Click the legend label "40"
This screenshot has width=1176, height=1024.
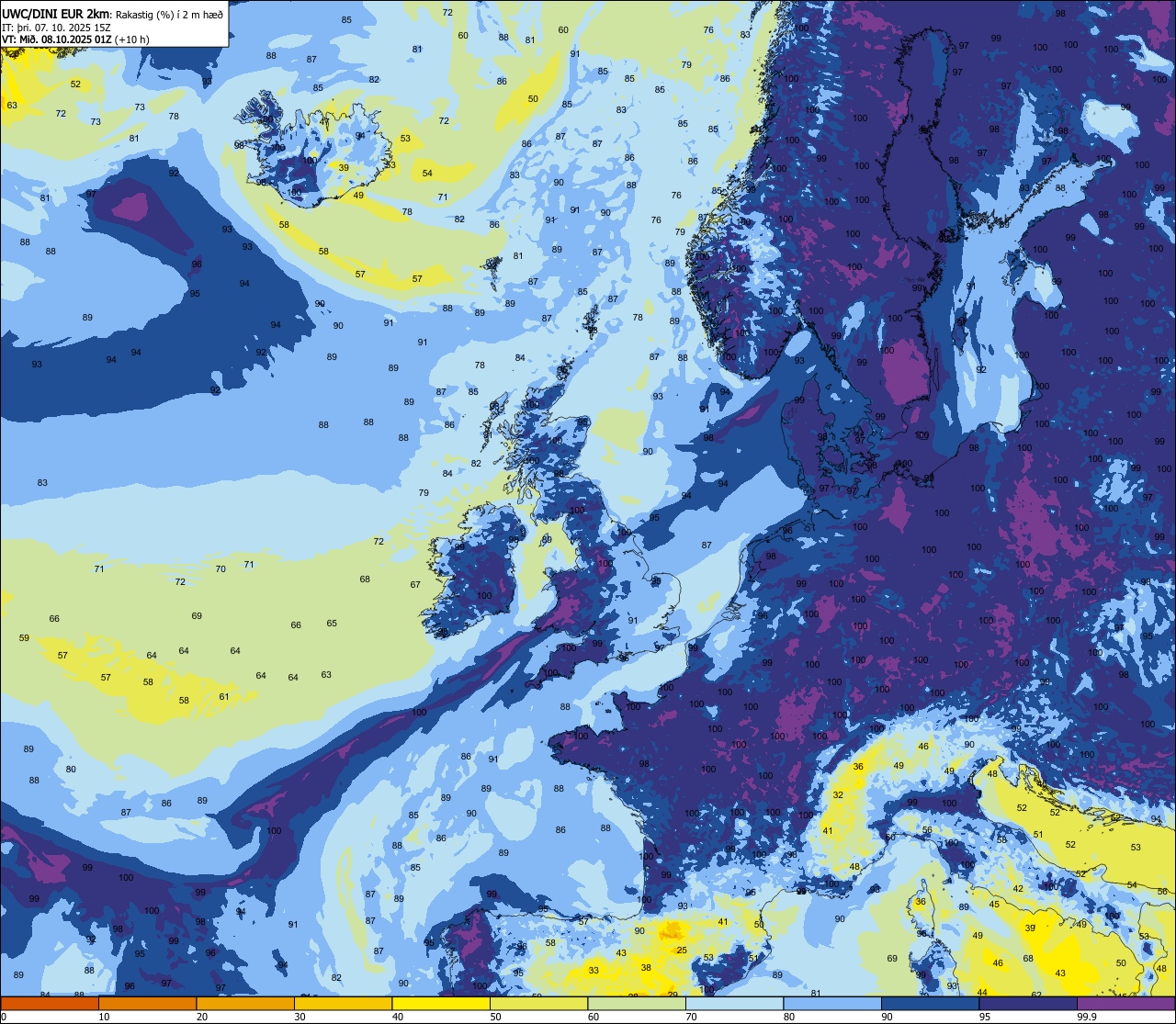[x=398, y=1017]
